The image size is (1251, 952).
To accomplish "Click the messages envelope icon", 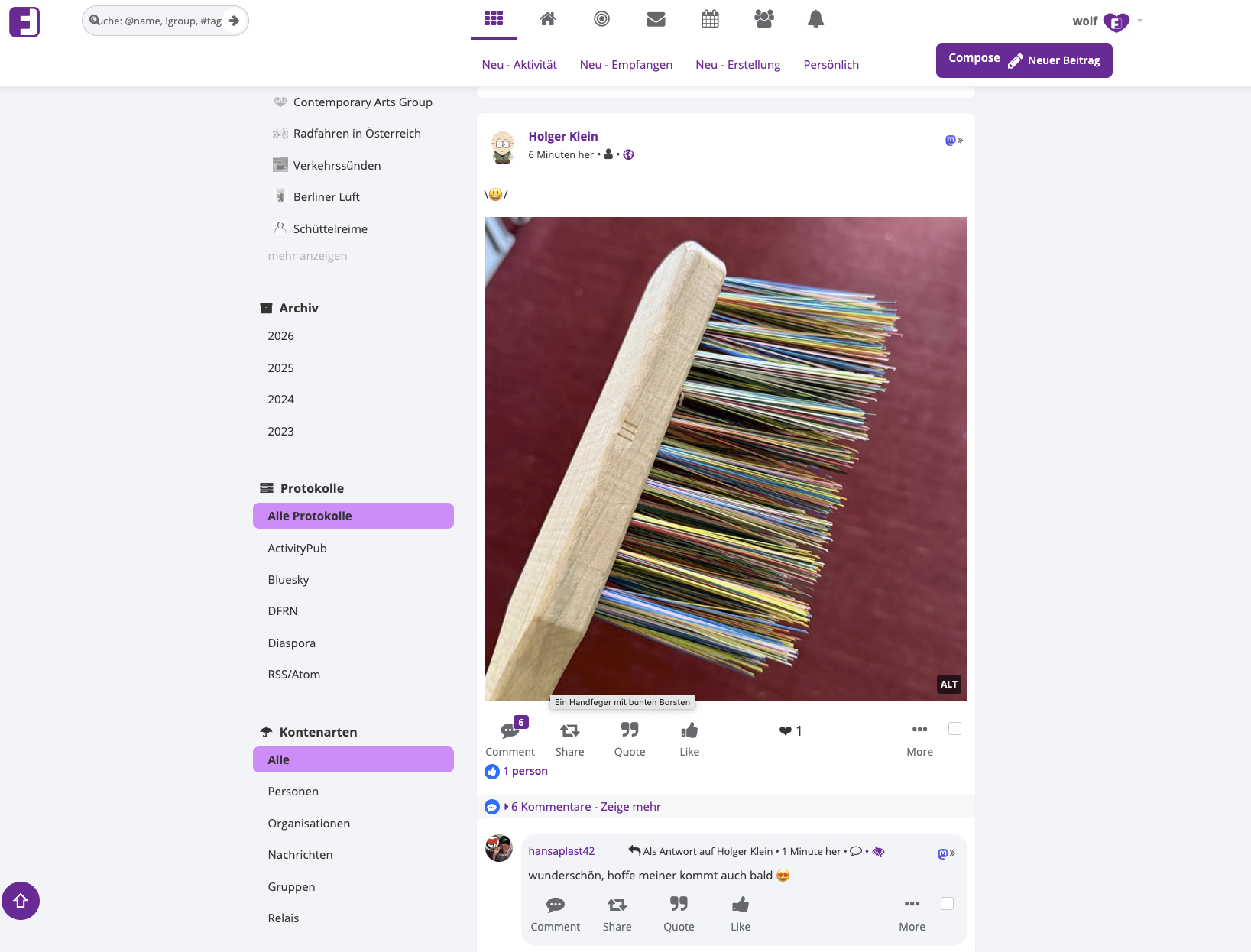I will tap(656, 19).
